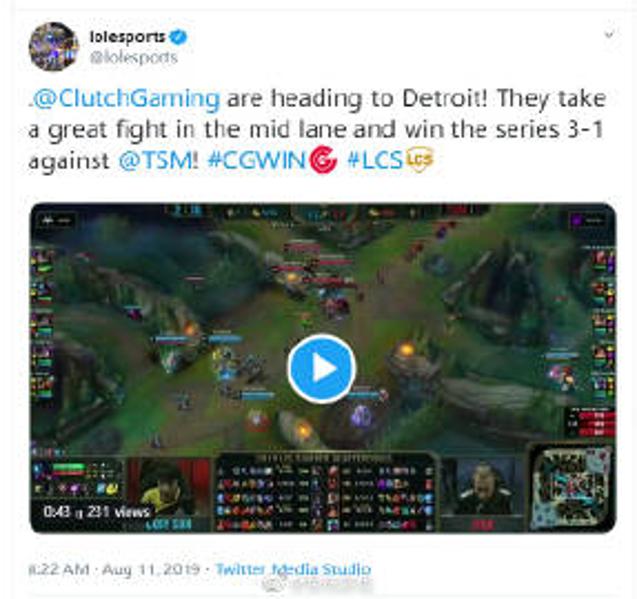
Task: Click the in-game scoreboard panel
Action: coord(325,493)
